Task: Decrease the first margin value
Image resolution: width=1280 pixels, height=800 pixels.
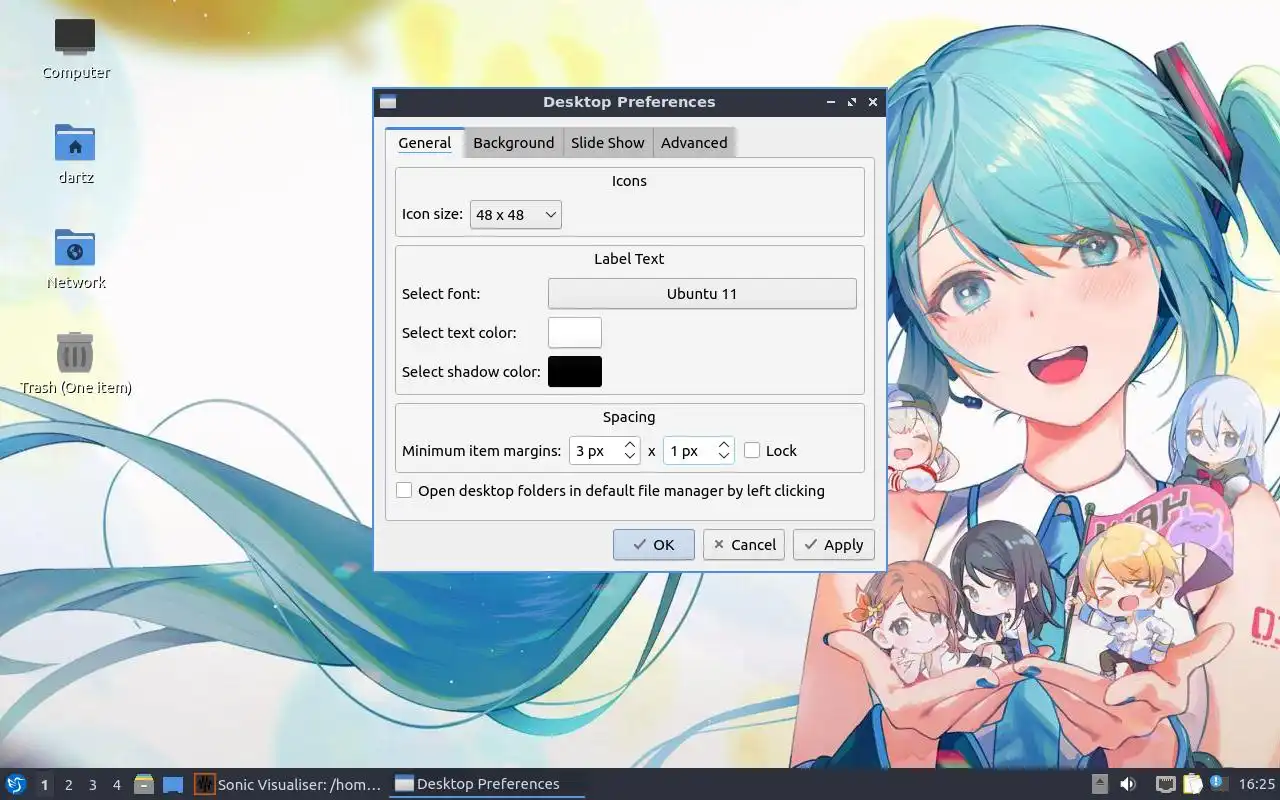Action: point(630,457)
